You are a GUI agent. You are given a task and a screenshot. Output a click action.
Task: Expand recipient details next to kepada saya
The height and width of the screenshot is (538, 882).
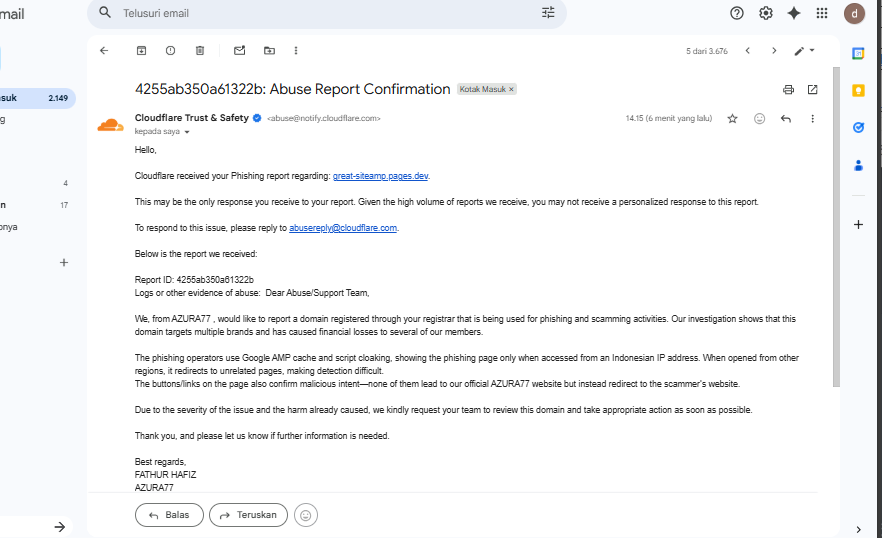click(x=187, y=132)
